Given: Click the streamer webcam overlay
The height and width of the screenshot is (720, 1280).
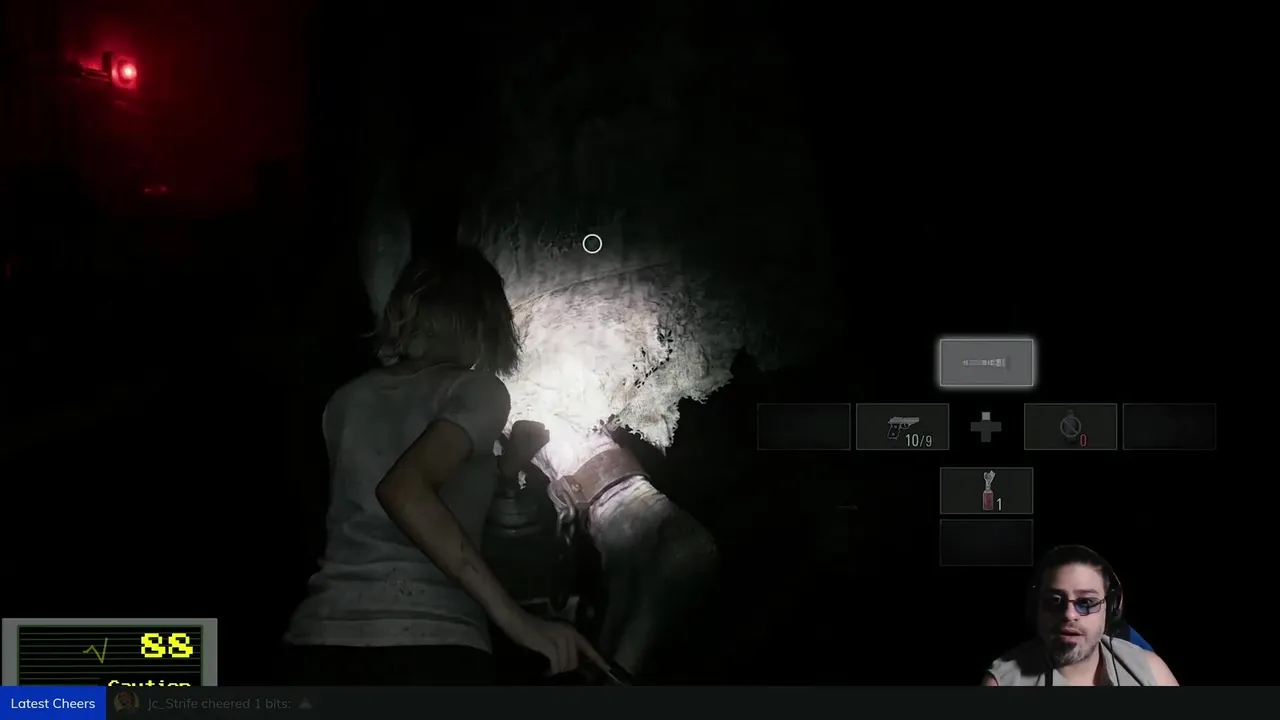Looking at the screenshot, I should click(1079, 616).
